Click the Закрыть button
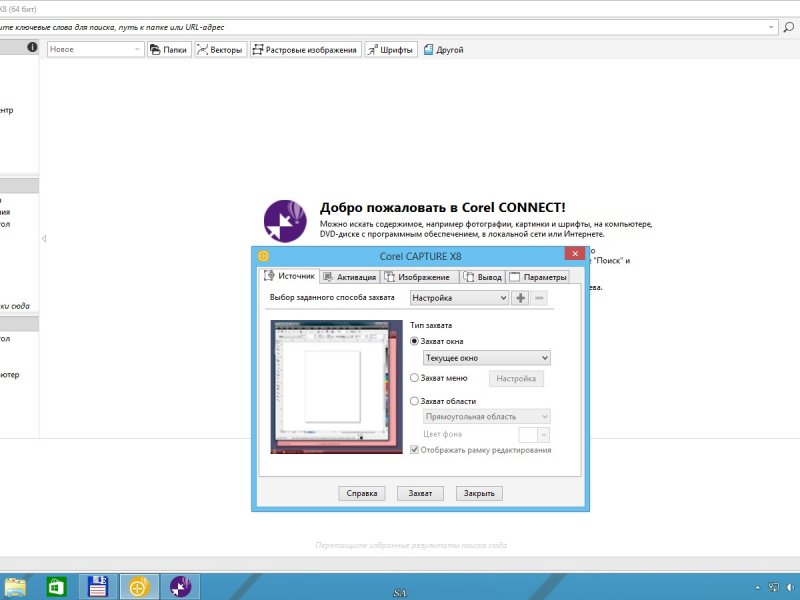The image size is (800, 600). tap(479, 493)
